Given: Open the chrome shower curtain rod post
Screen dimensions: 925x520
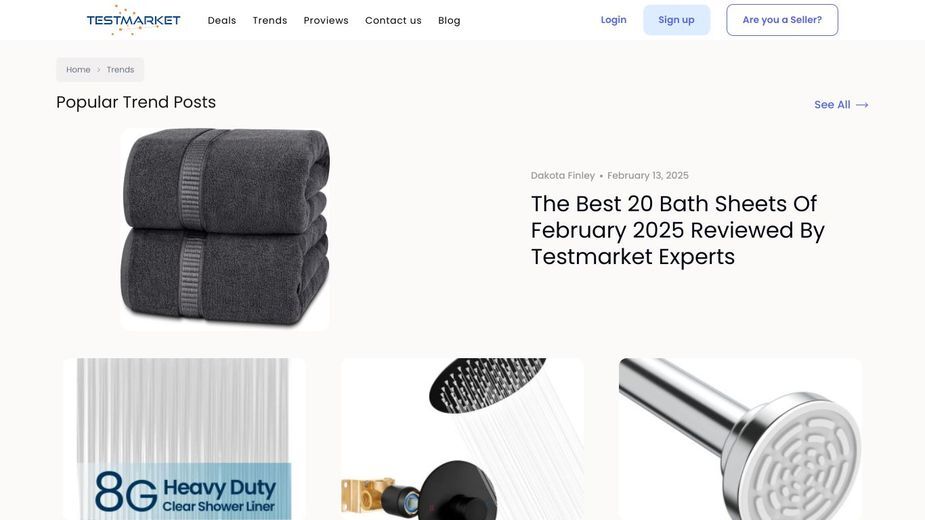Looking at the screenshot, I should point(740,439).
